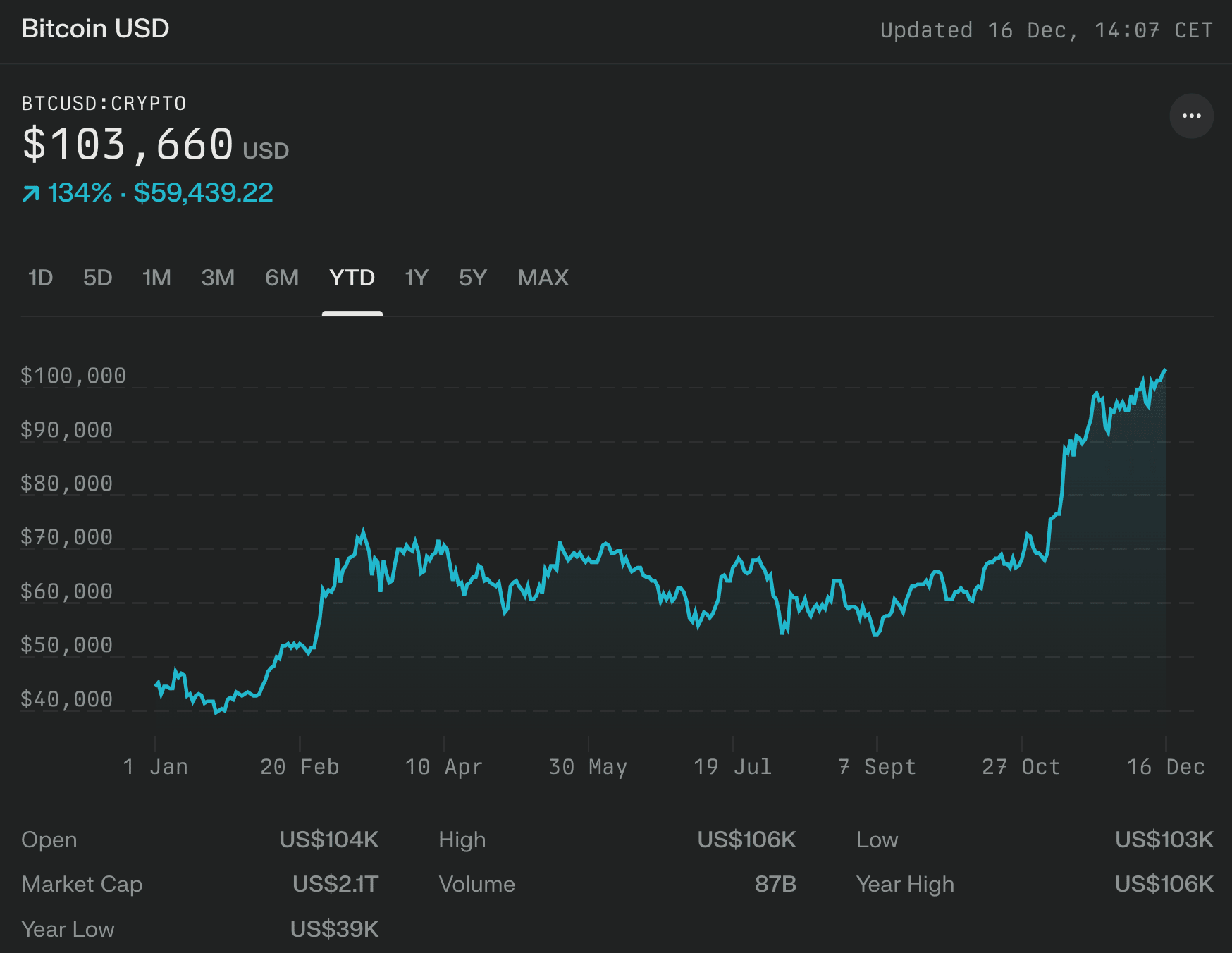Select the 1D time range tab
Viewport: 1232px width, 953px height.
[41, 278]
